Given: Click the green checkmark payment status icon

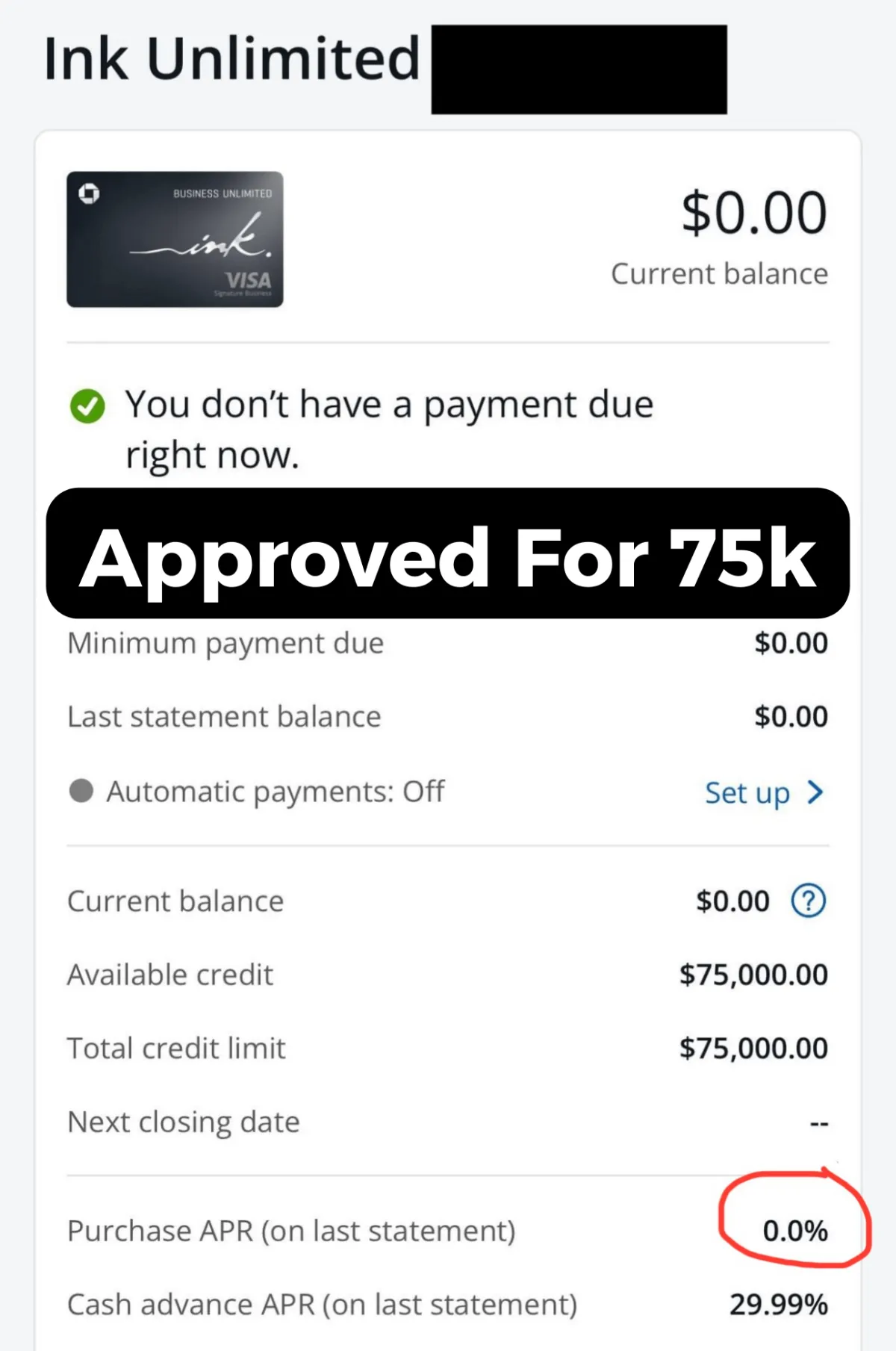Looking at the screenshot, I should (87, 406).
